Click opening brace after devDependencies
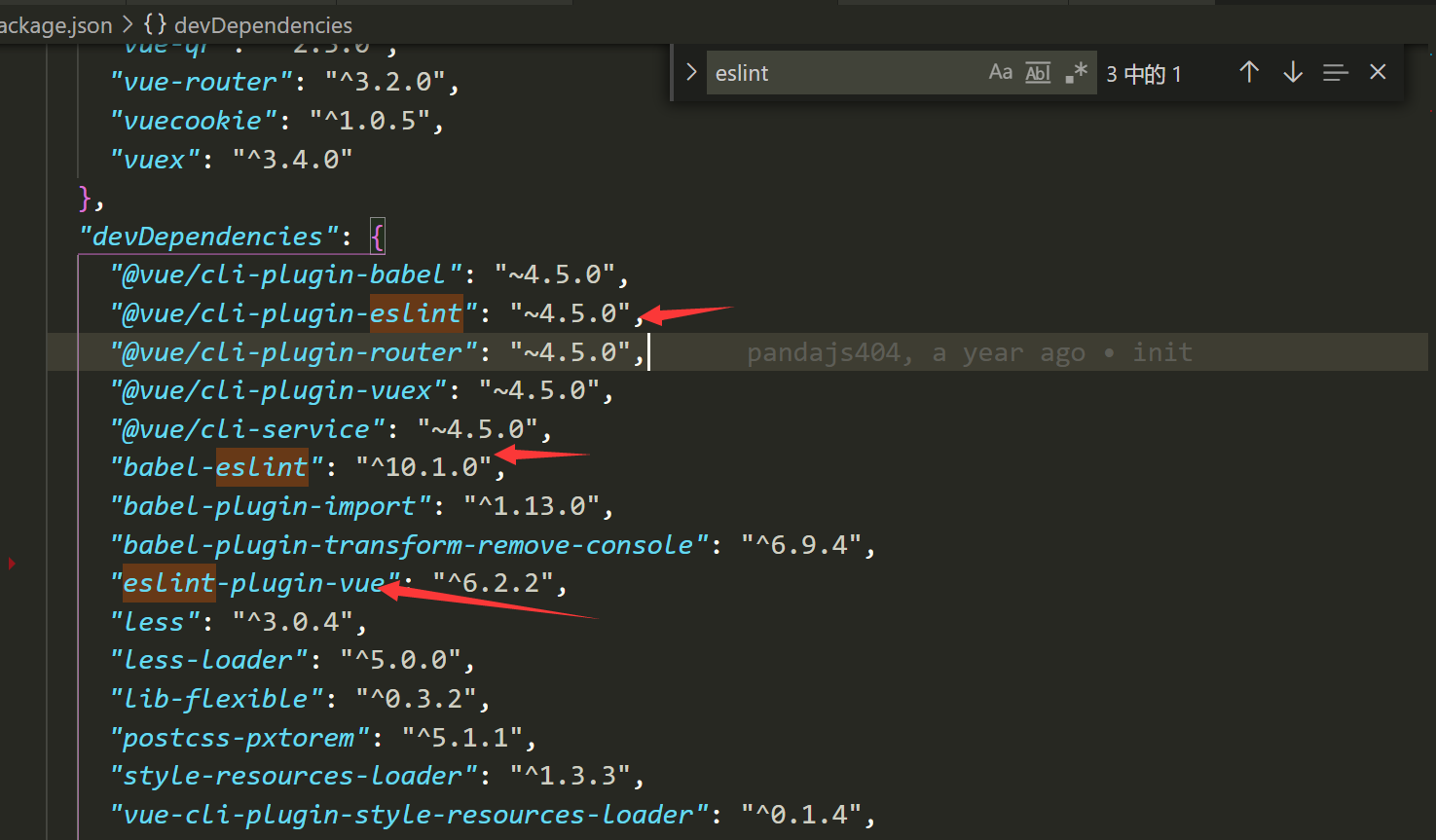This screenshot has height=840, width=1436. click(x=378, y=237)
